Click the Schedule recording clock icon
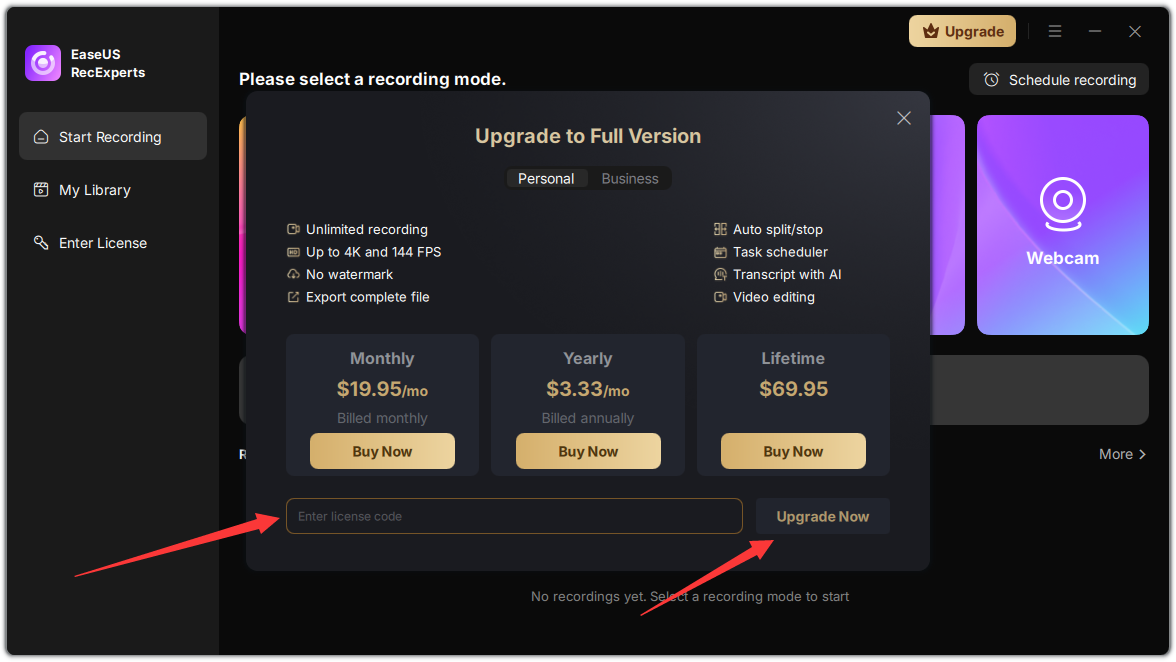 pyautogui.click(x=992, y=79)
